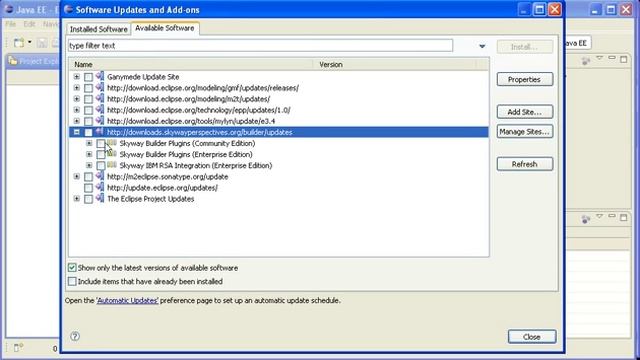Viewport: 640px width, 360px height.
Task: Click the Ganymede Update Site site icon
Action: pyautogui.click(x=100, y=76)
